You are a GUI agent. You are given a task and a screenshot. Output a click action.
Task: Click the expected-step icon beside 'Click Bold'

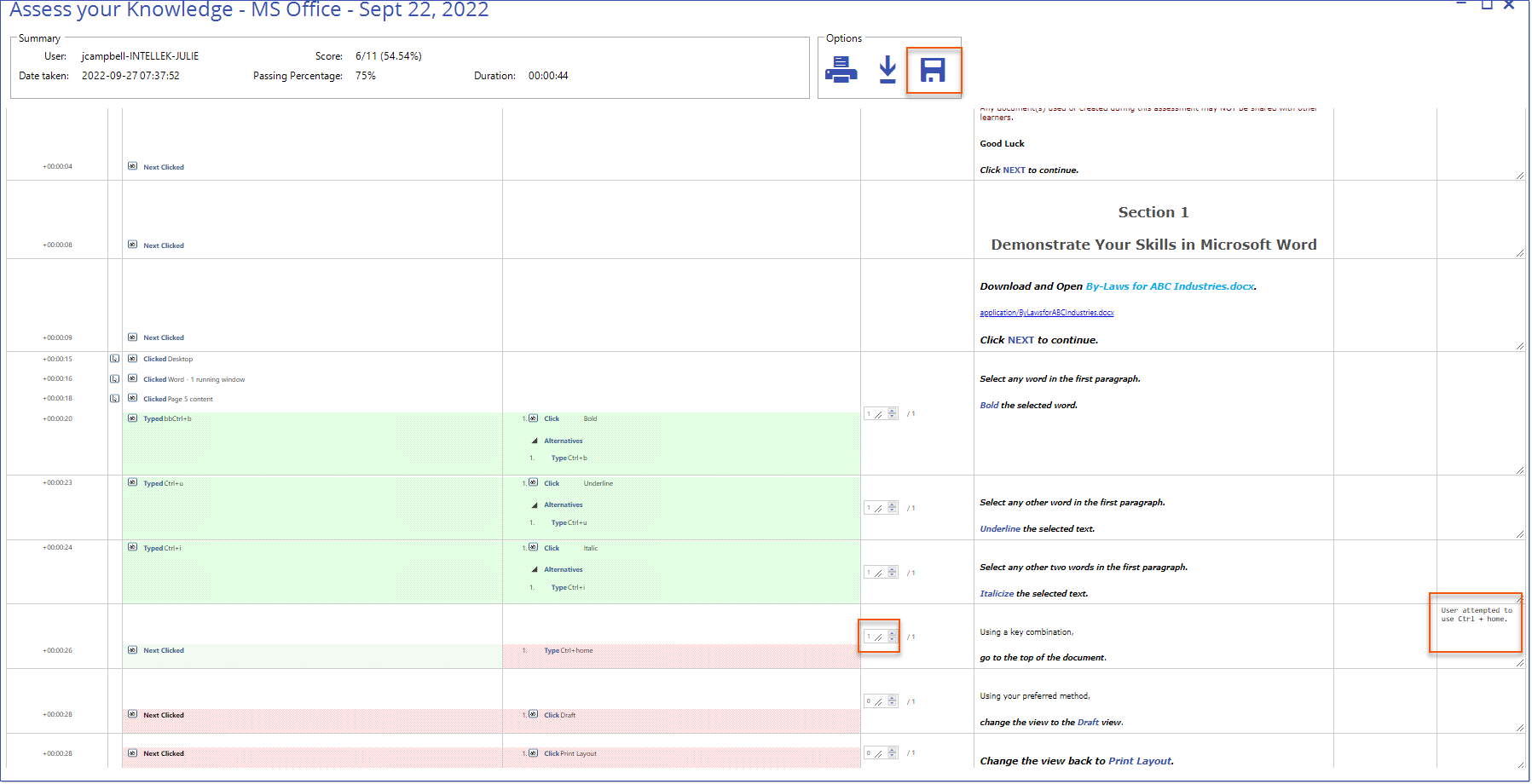coord(533,418)
